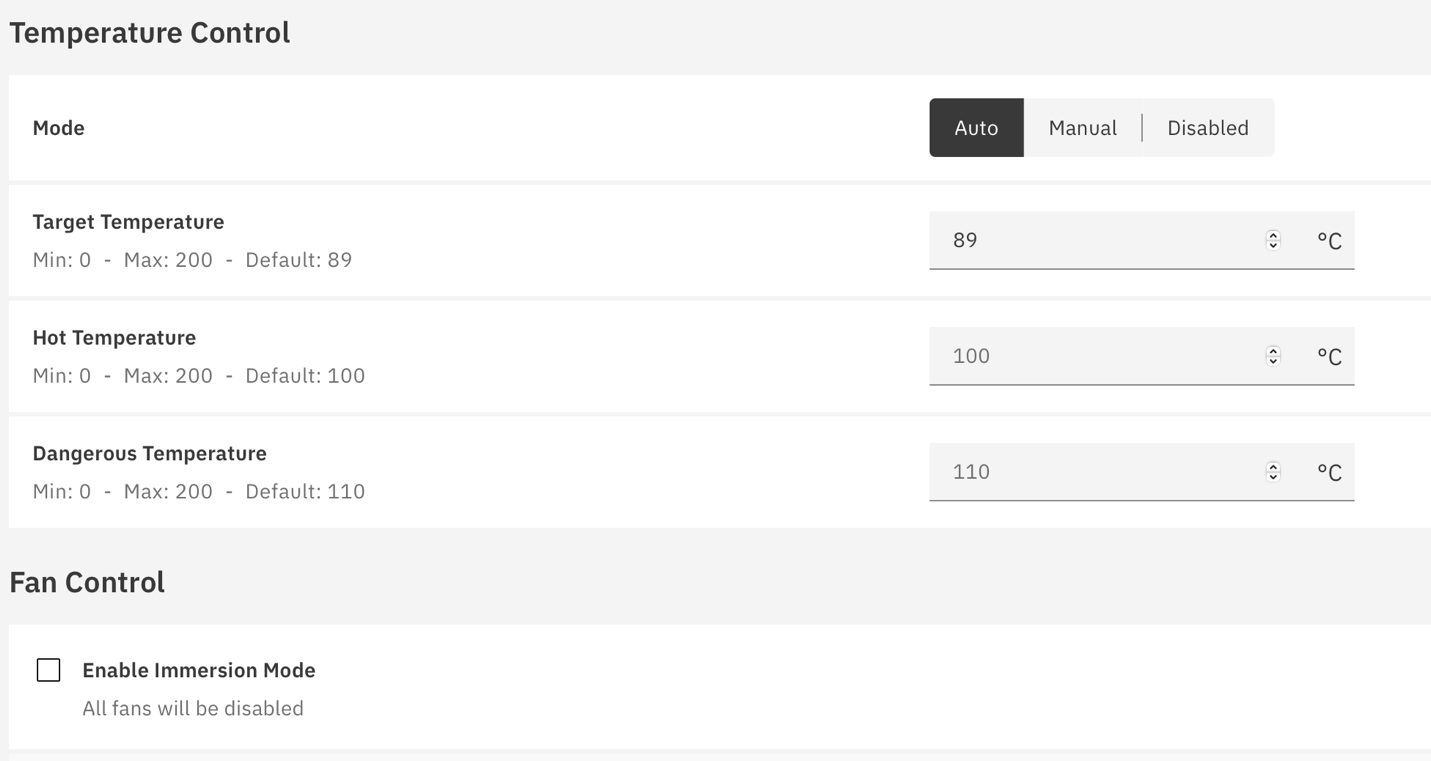Enable Immersion Mode checkbox
The width and height of the screenshot is (1431, 761).
48,670
